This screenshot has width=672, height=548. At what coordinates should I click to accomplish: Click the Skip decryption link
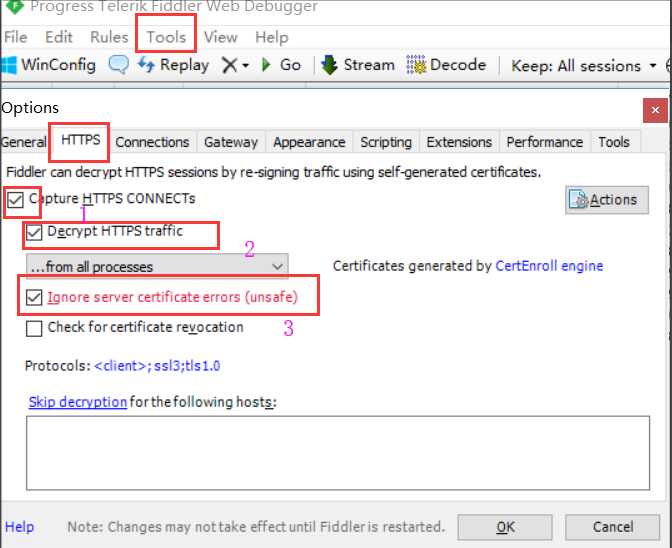78,402
